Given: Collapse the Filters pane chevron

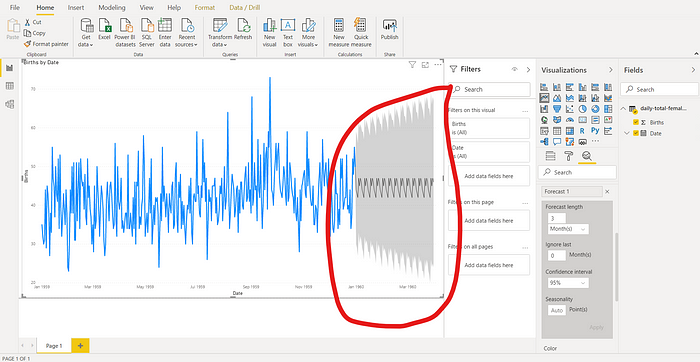Looking at the screenshot, I should (528, 70).
